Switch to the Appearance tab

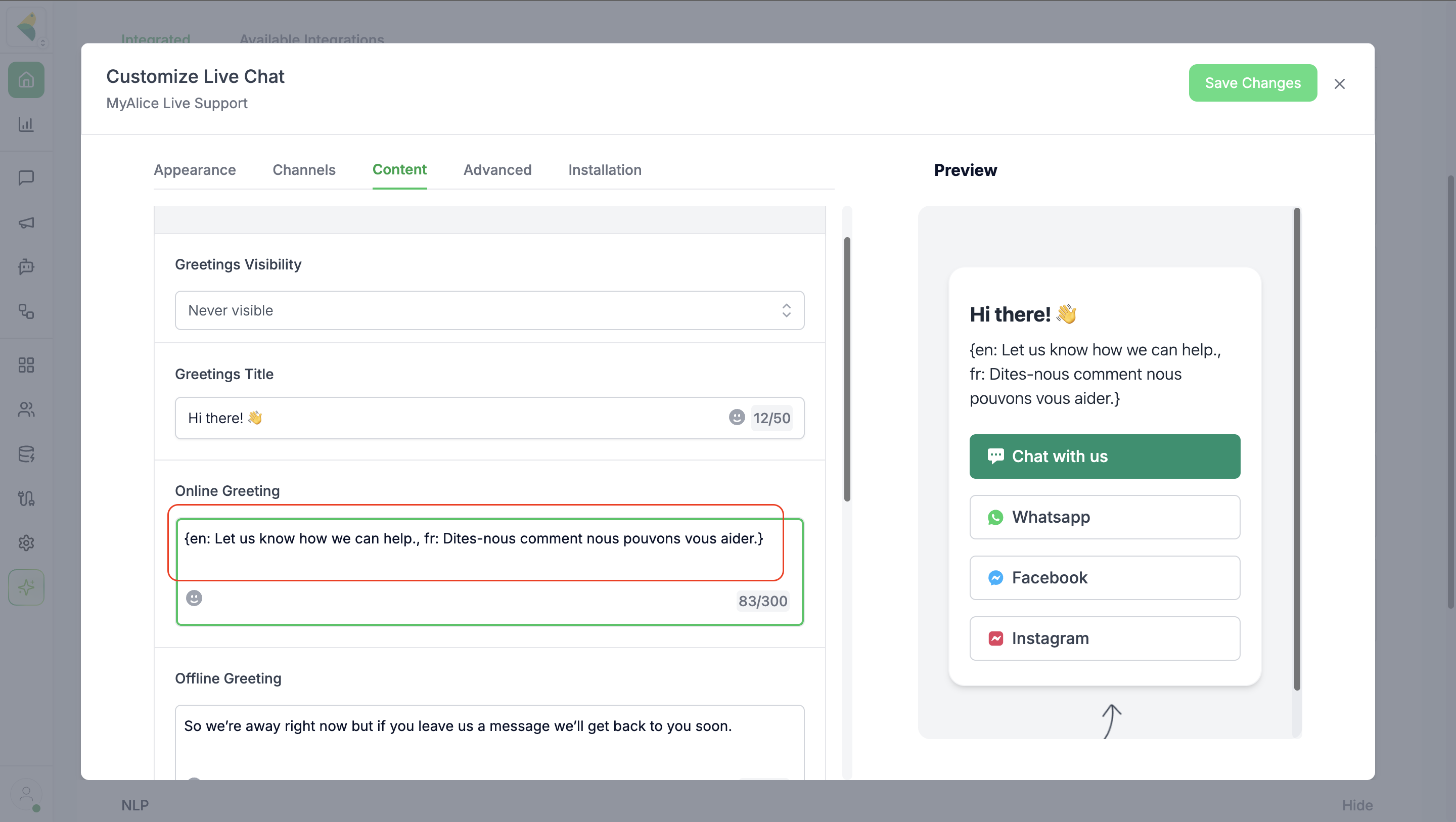point(195,169)
